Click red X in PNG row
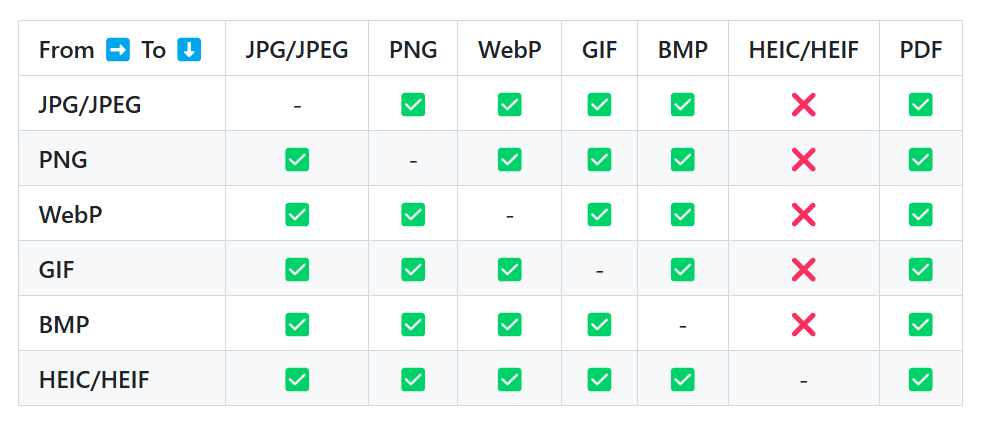 803,159
